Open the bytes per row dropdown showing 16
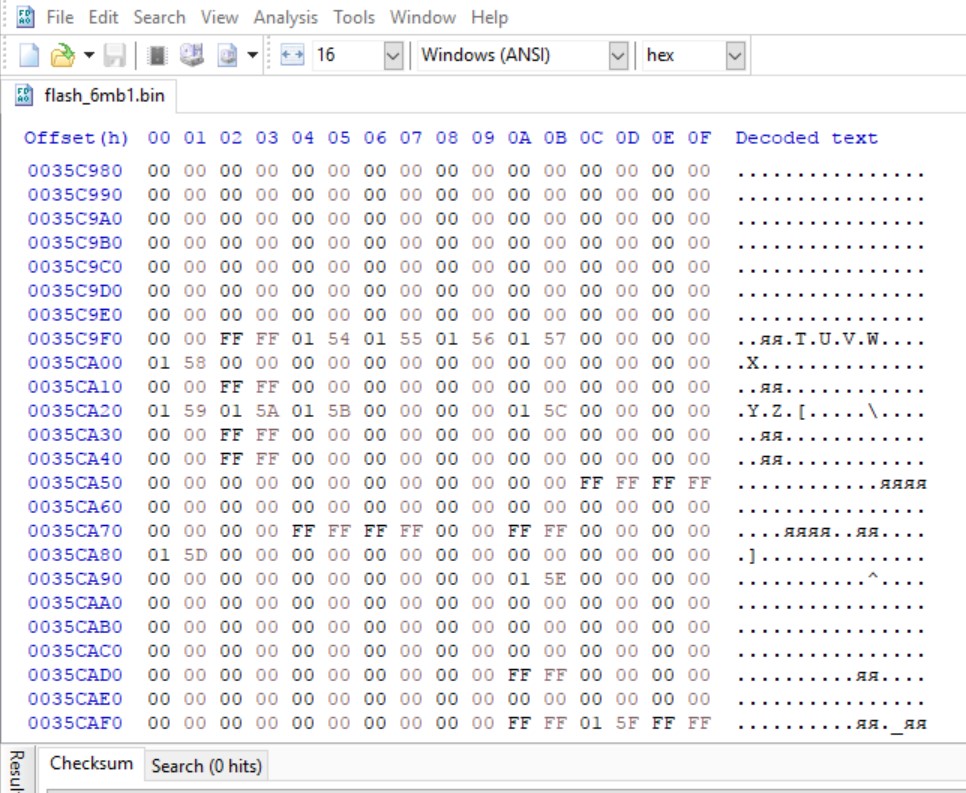Viewport: 966px width, 793px height. (392, 55)
